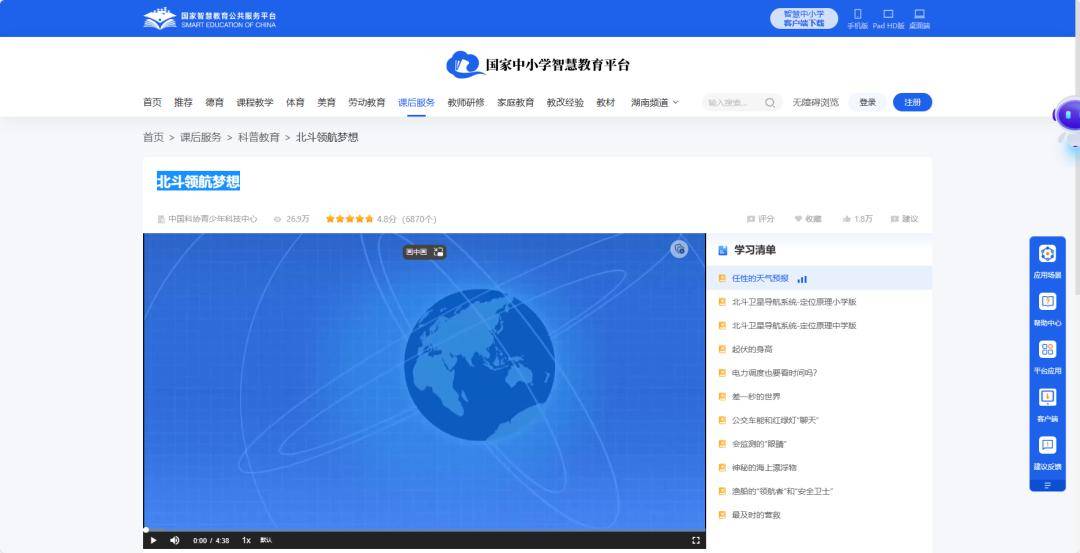Click the 国家中小学智慧教育平台 cloud logo
1080x553 pixels.
coord(537,65)
